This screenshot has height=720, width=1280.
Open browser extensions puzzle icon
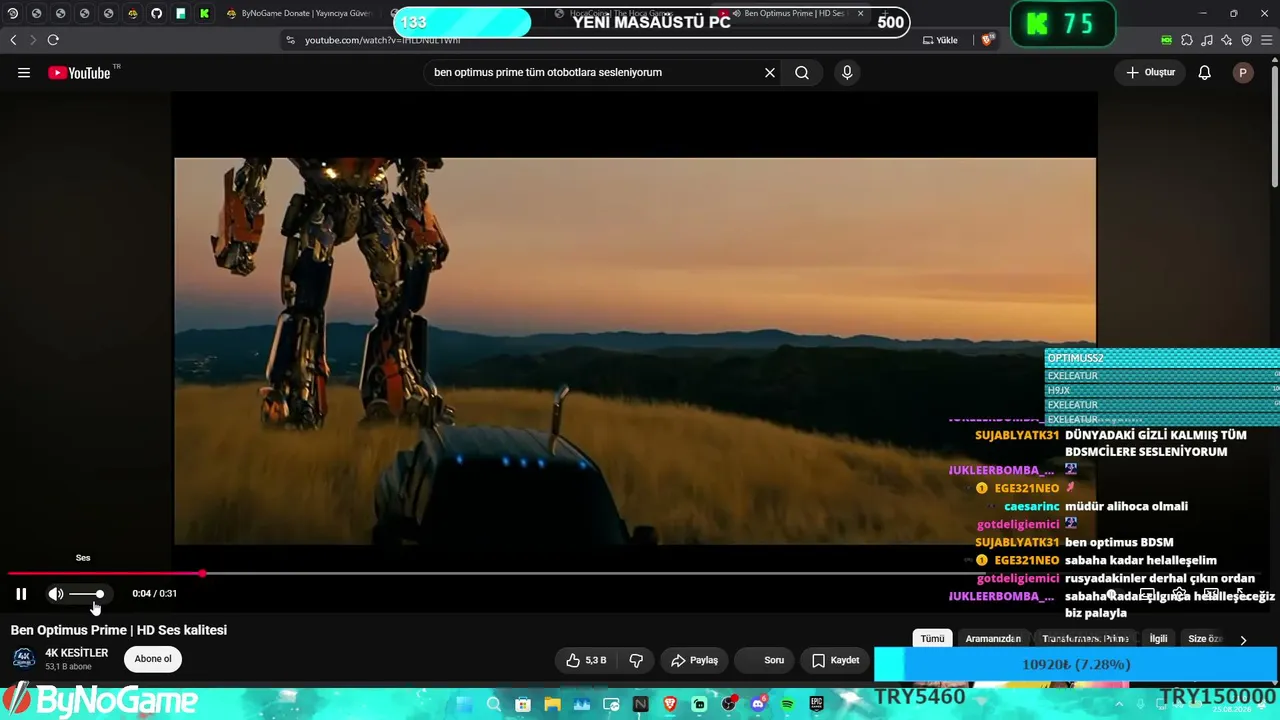click(x=1187, y=40)
